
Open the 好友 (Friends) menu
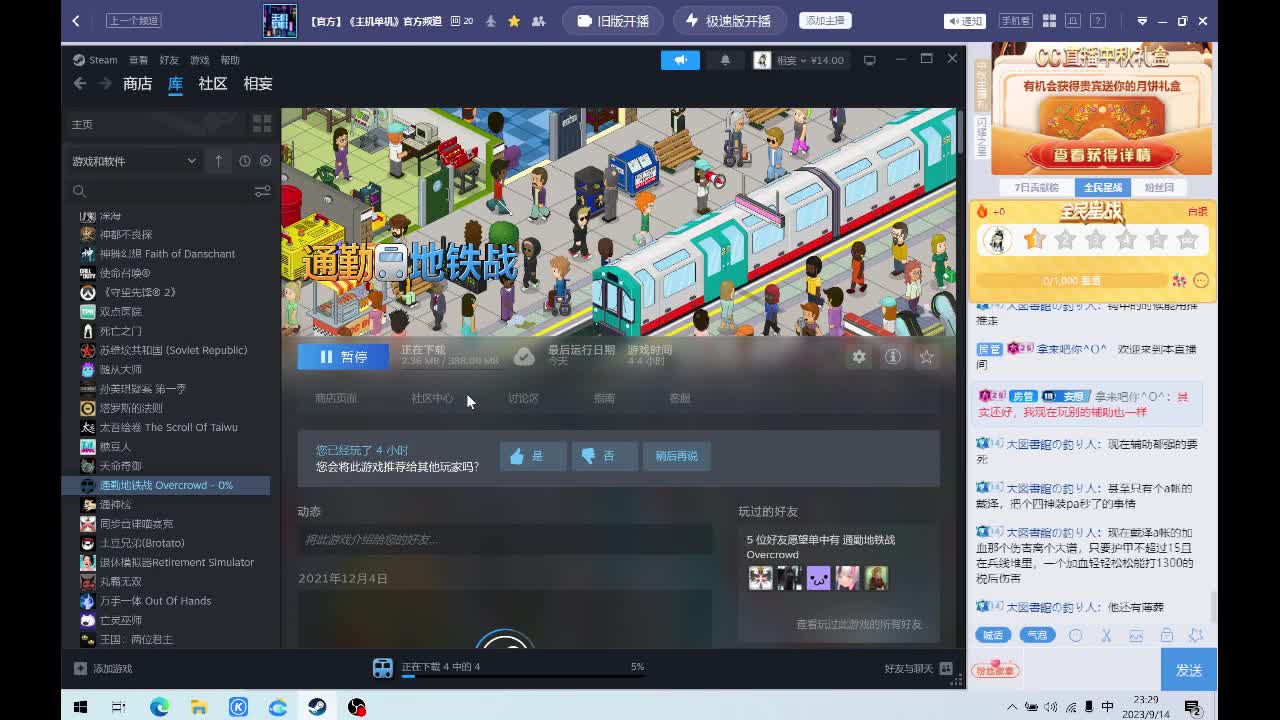[169, 60]
